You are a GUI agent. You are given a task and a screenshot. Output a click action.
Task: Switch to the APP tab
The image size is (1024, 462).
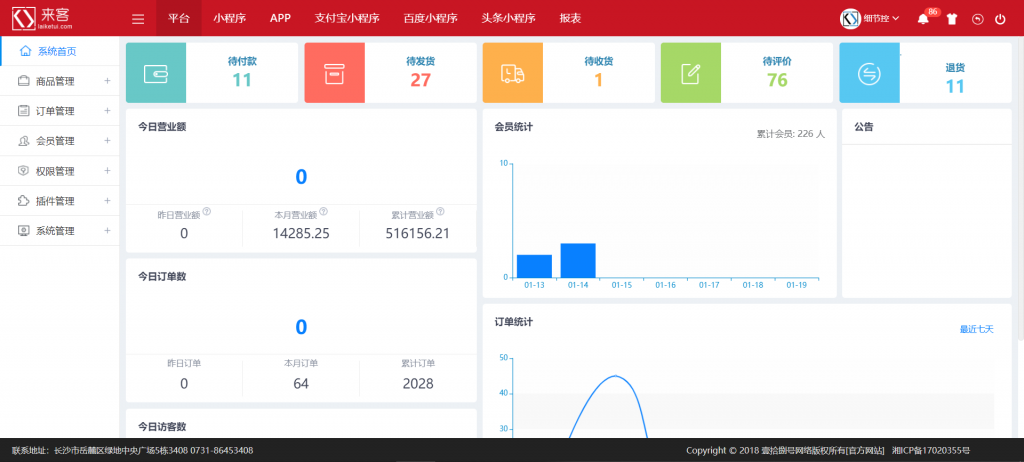click(280, 18)
